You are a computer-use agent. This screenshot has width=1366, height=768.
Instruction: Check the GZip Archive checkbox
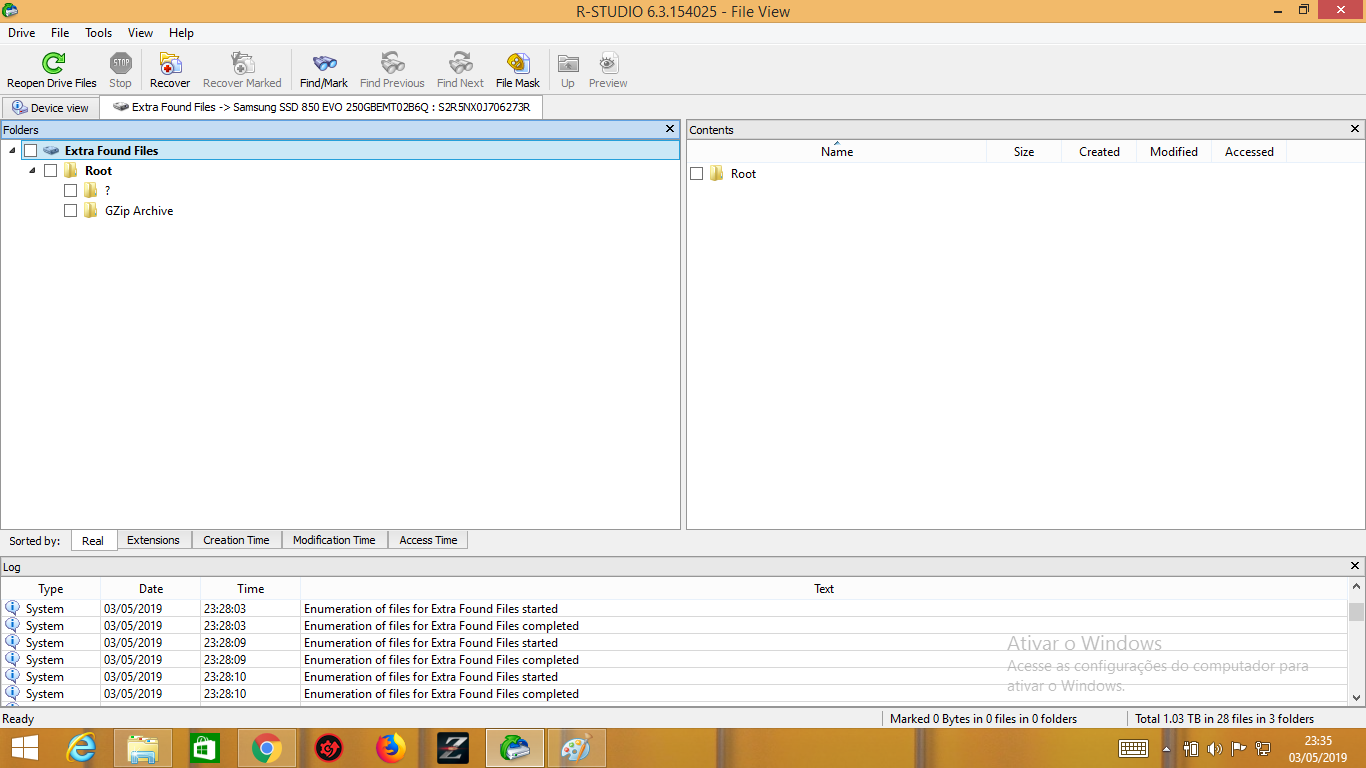[x=71, y=211]
